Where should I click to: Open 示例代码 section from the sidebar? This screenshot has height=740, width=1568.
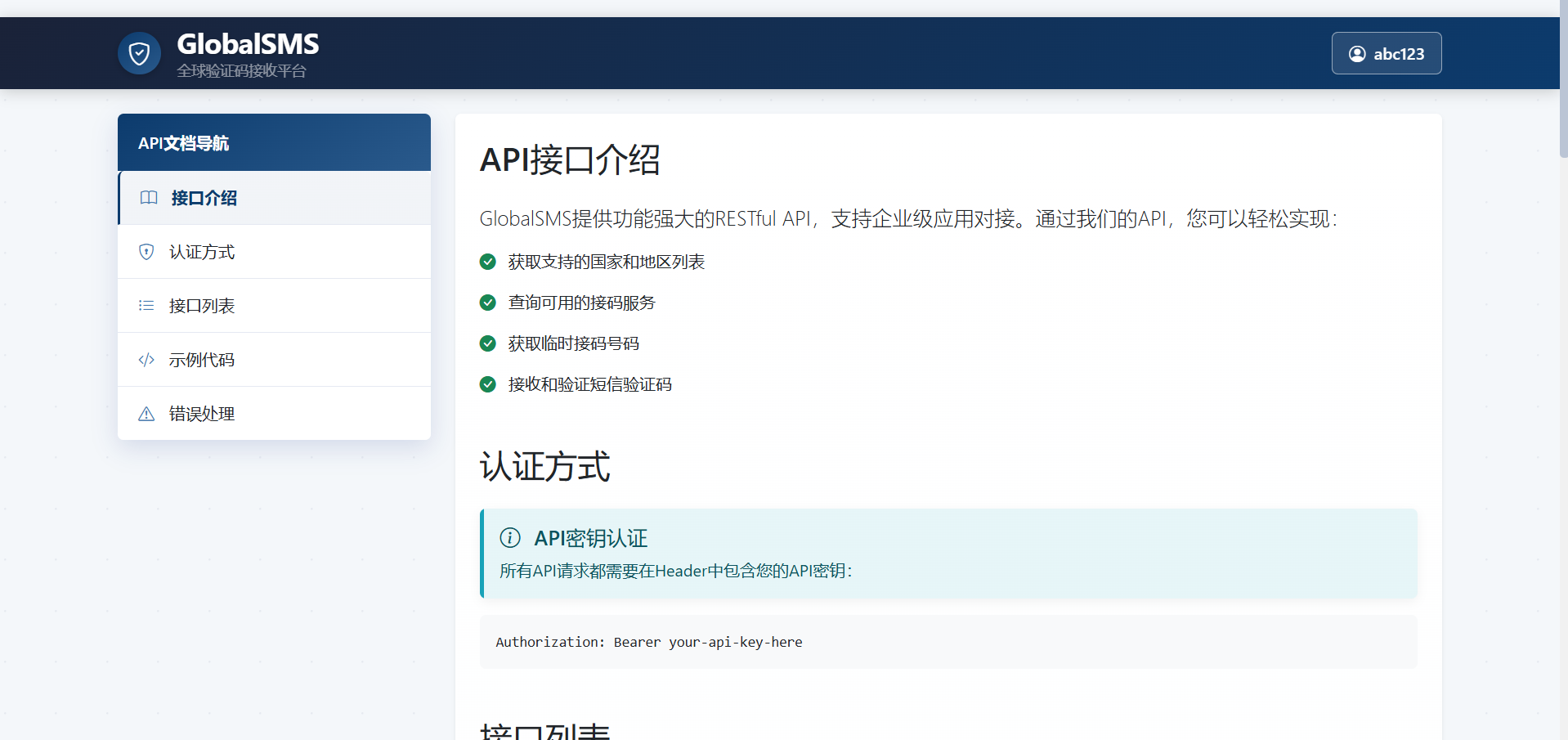click(275, 360)
